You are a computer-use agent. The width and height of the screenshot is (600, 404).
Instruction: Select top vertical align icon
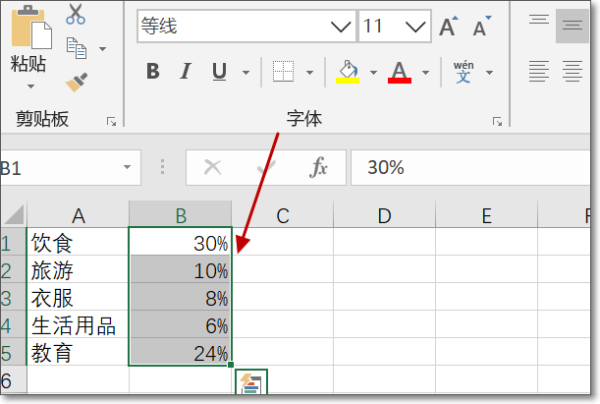point(539,21)
